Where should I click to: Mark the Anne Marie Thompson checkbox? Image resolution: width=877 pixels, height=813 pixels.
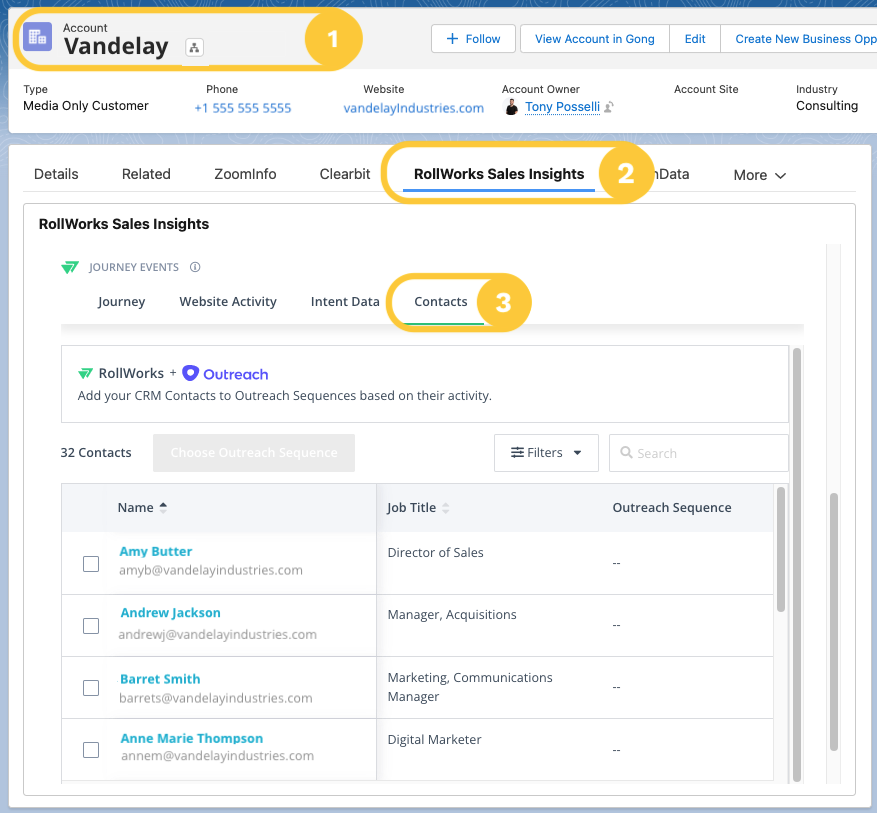91,750
